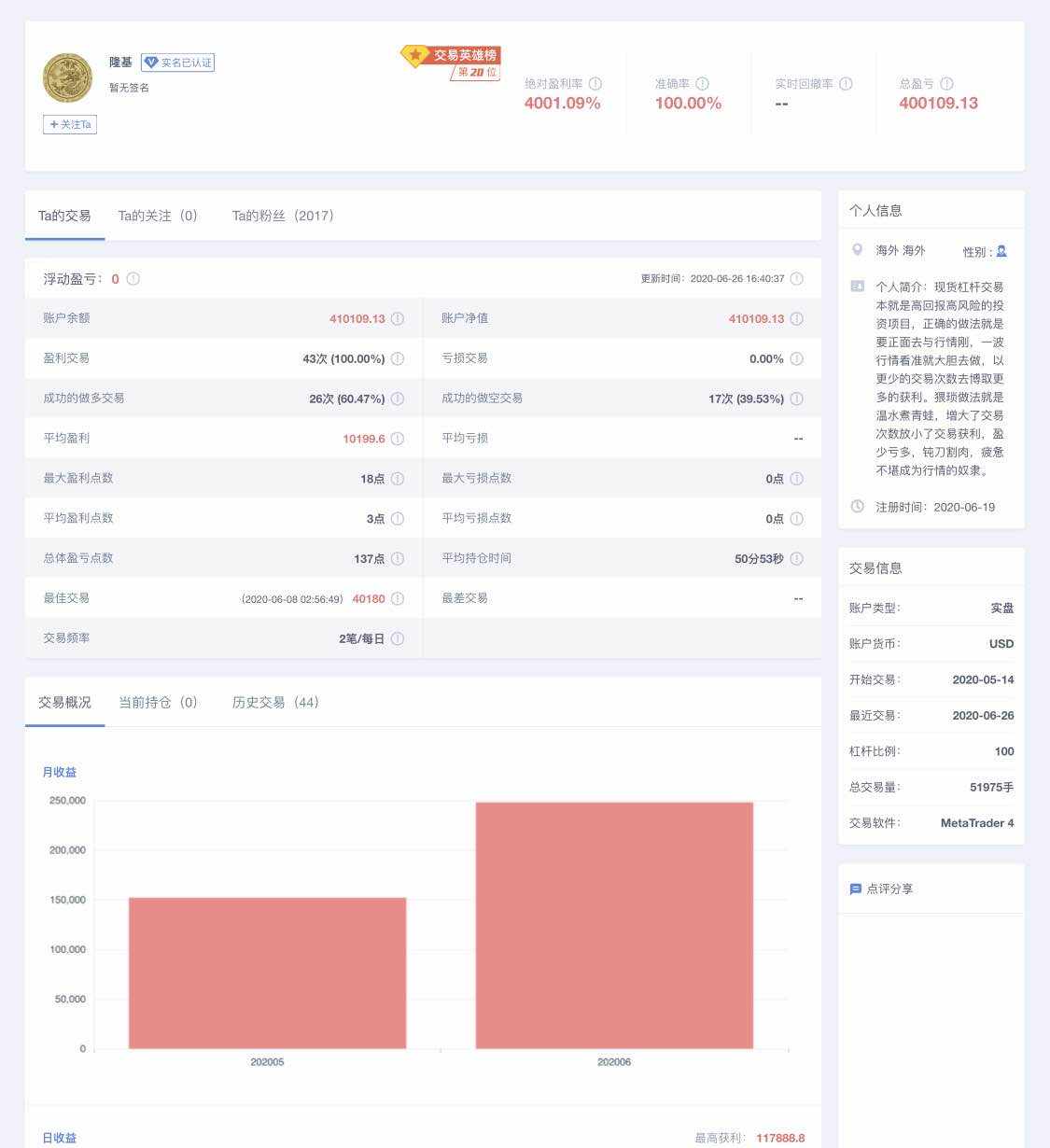Select the 平均持仓时间 value 50分53秒
This screenshot has height=1148, width=1050.
point(760,559)
